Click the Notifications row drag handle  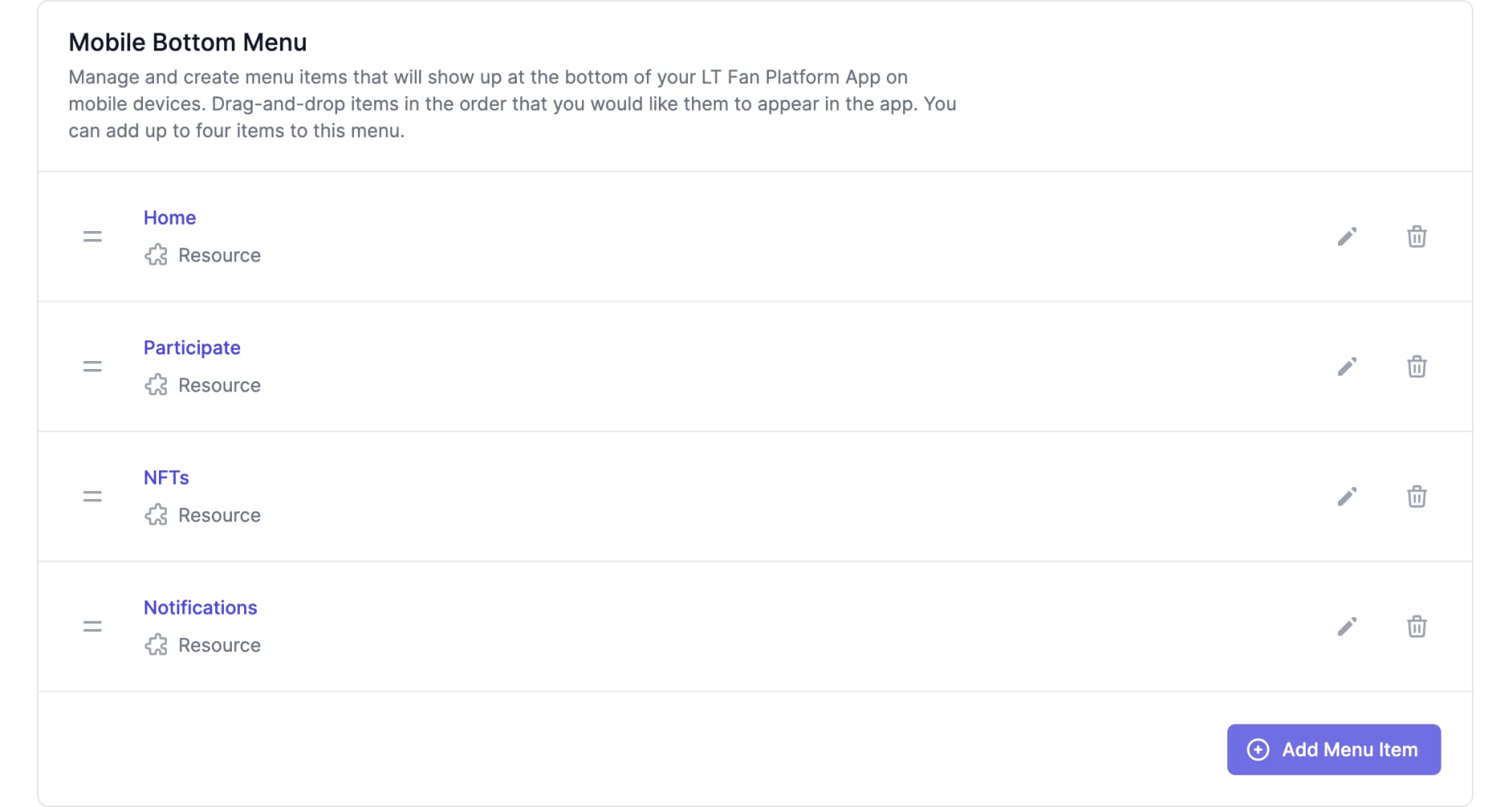tap(92, 627)
